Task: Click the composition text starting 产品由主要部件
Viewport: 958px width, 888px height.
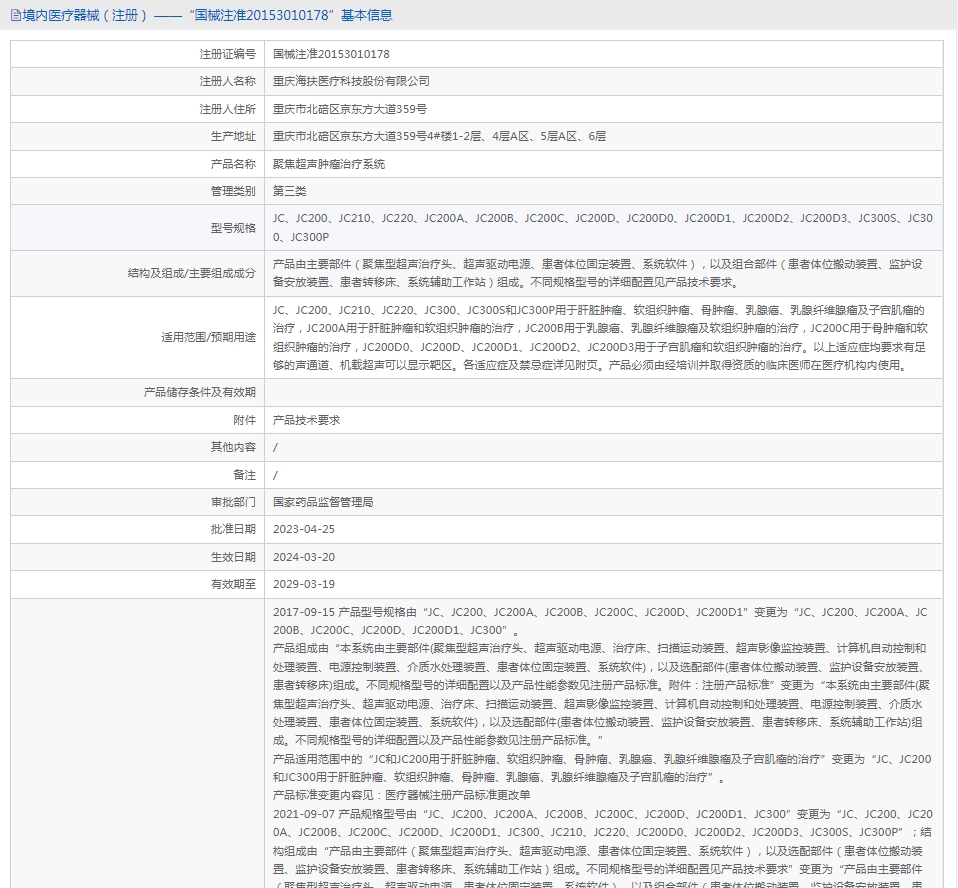Action: 598,273
